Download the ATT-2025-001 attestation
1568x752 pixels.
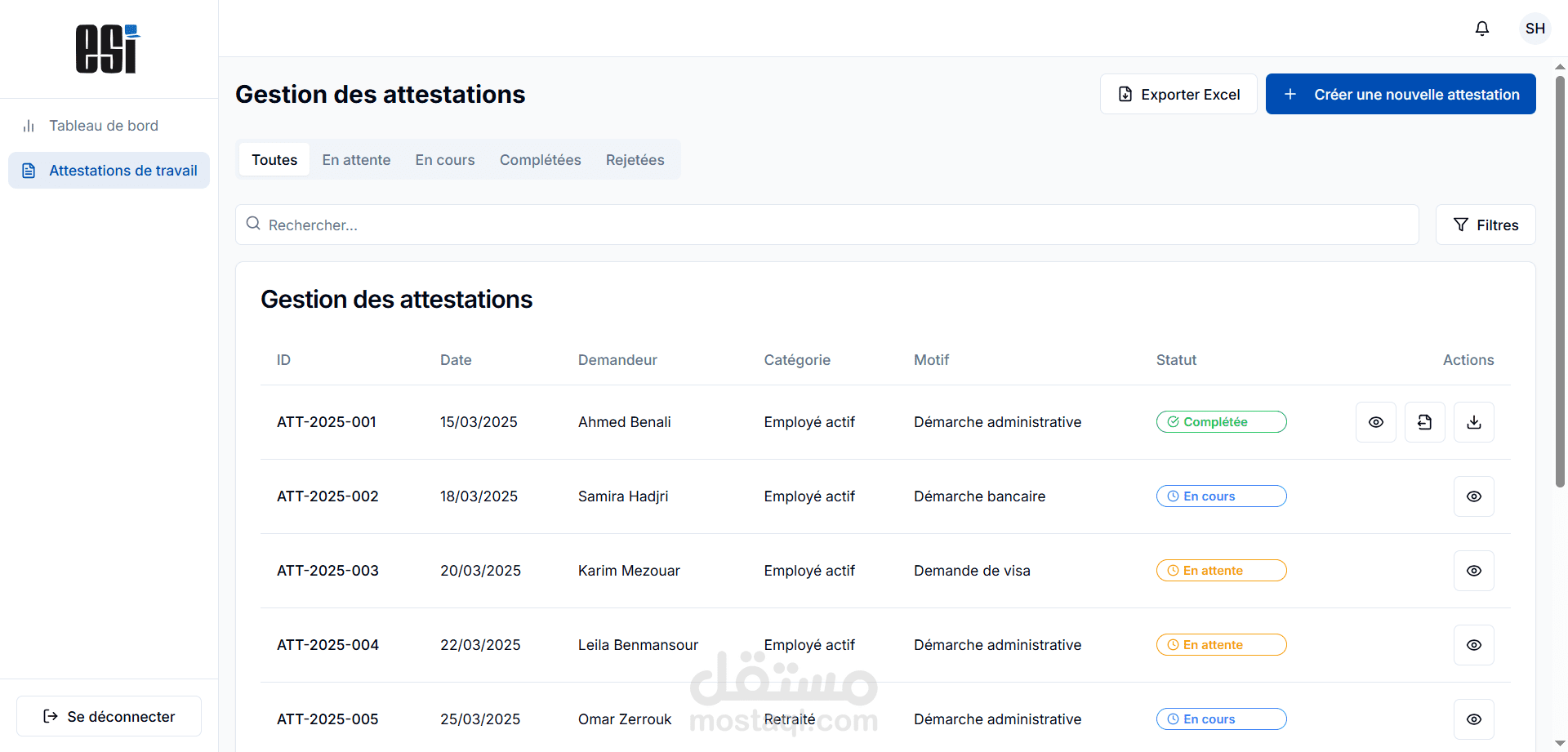point(1474,422)
